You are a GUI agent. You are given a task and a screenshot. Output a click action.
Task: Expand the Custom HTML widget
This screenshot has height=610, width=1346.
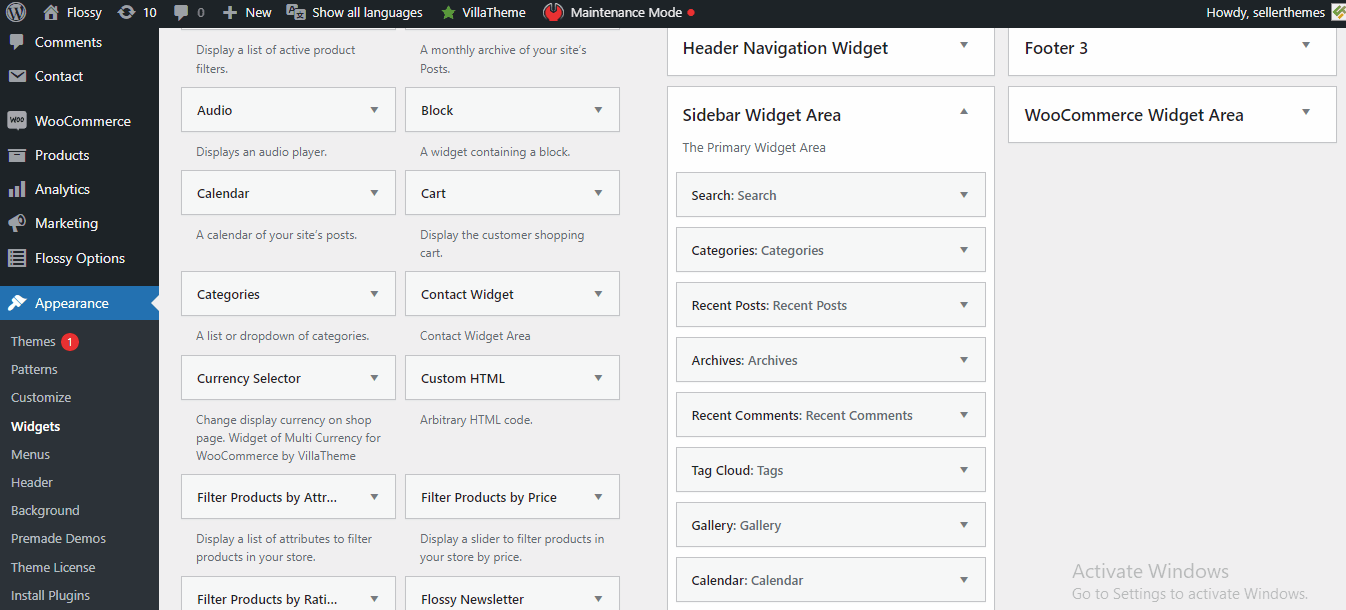tap(598, 378)
